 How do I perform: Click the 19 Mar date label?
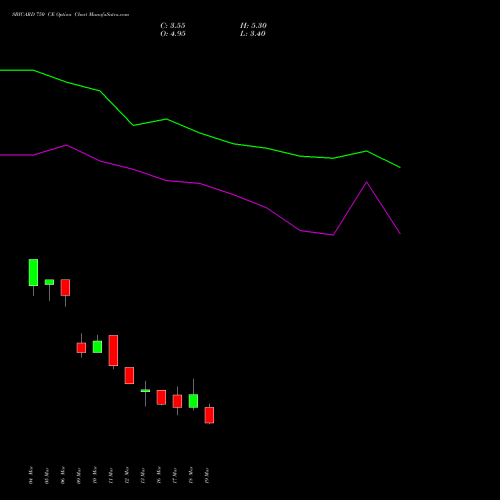pos(207,475)
